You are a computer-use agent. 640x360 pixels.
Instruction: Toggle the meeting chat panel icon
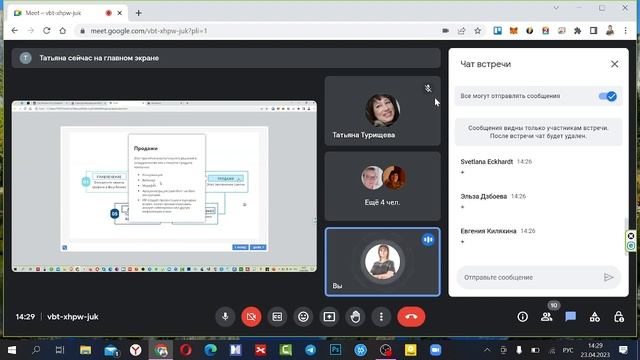[x=571, y=317]
